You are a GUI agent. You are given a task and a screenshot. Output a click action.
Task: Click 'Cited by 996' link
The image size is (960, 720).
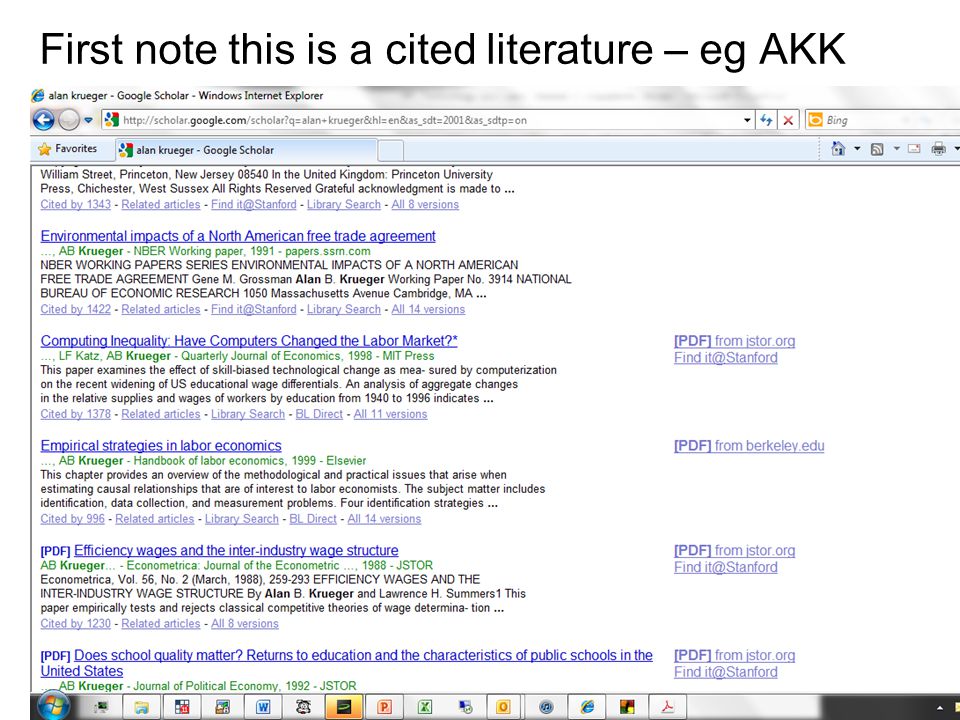[x=72, y=519]
